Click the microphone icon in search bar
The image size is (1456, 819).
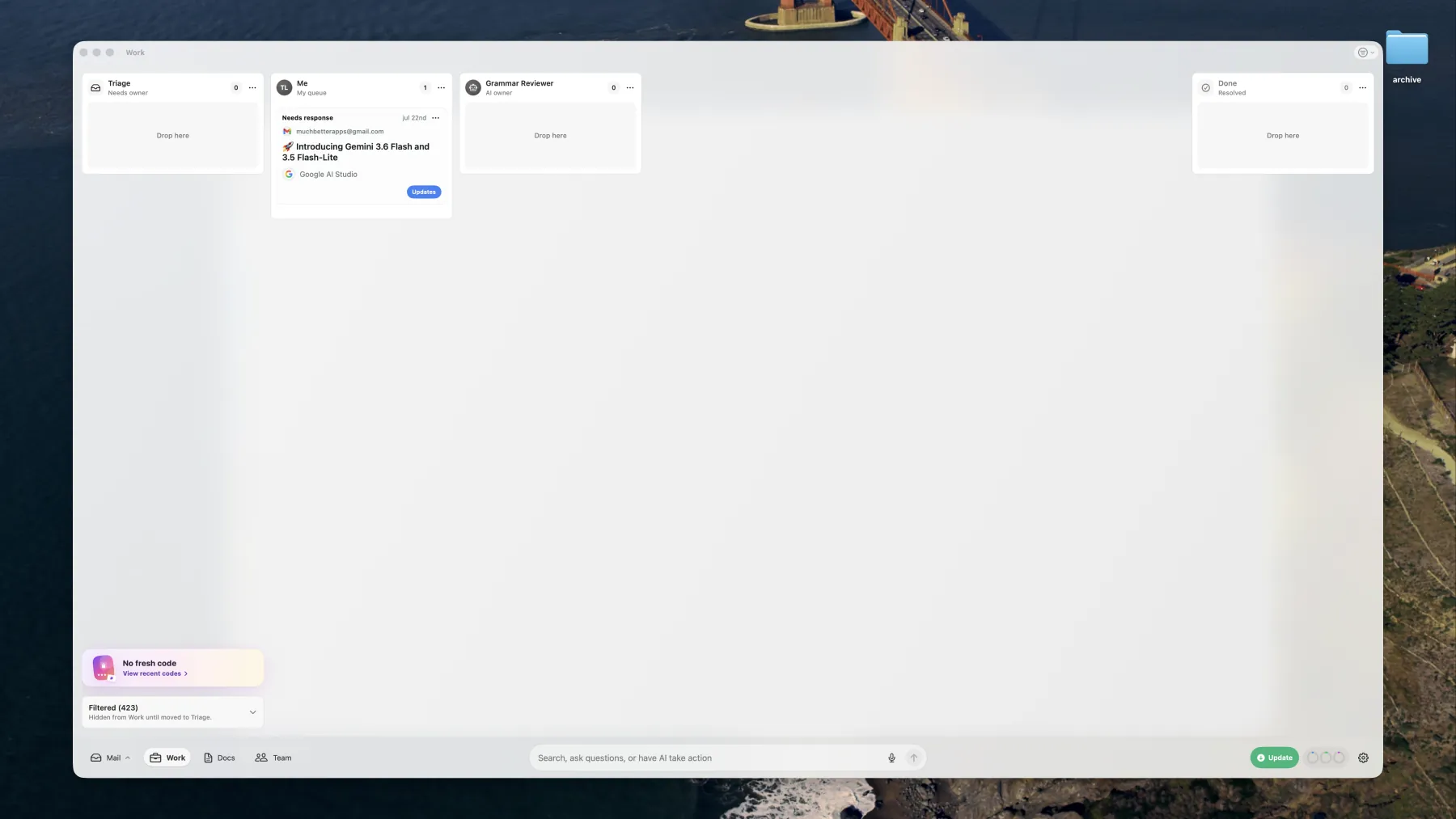click(891, 758)
